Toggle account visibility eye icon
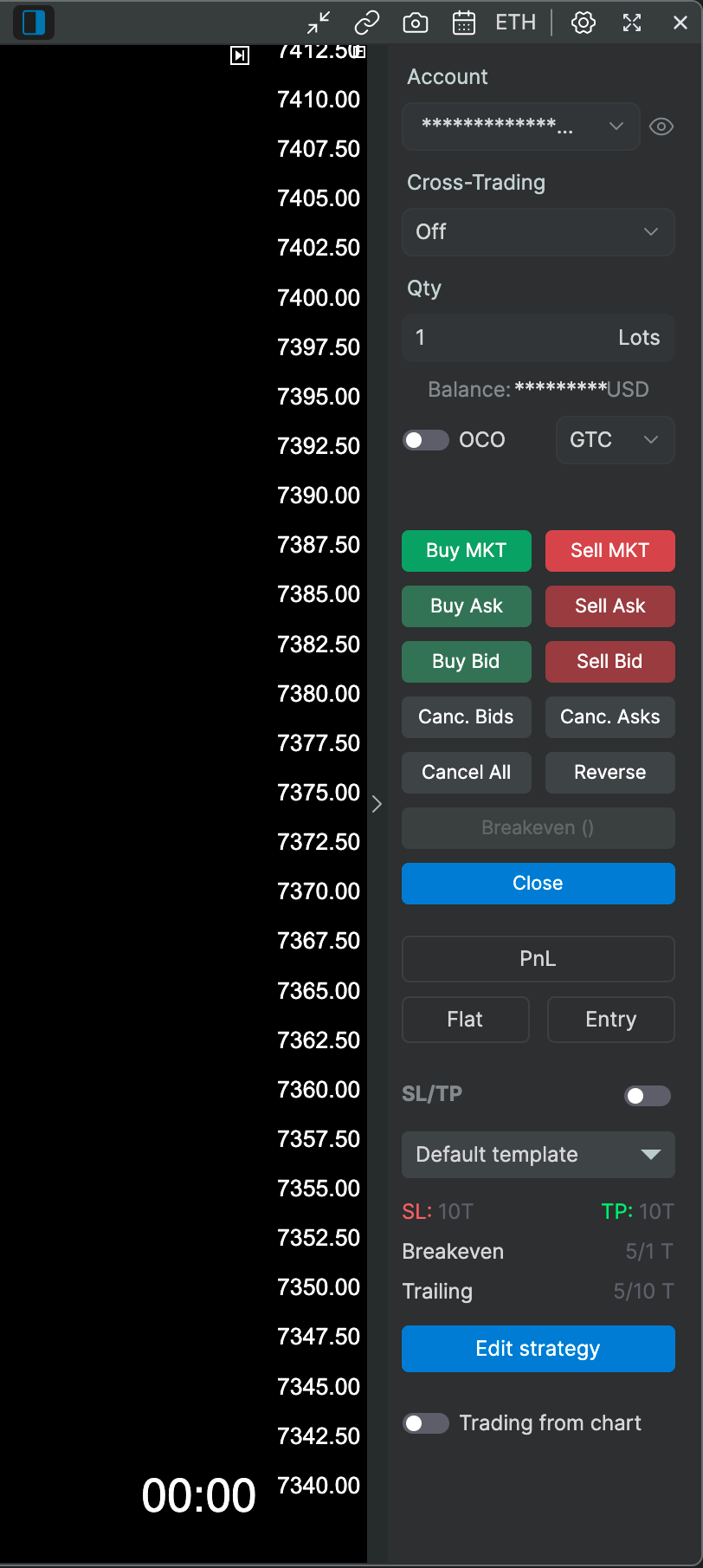Viewport: 703px width, 1568px height. pos(661,126)
